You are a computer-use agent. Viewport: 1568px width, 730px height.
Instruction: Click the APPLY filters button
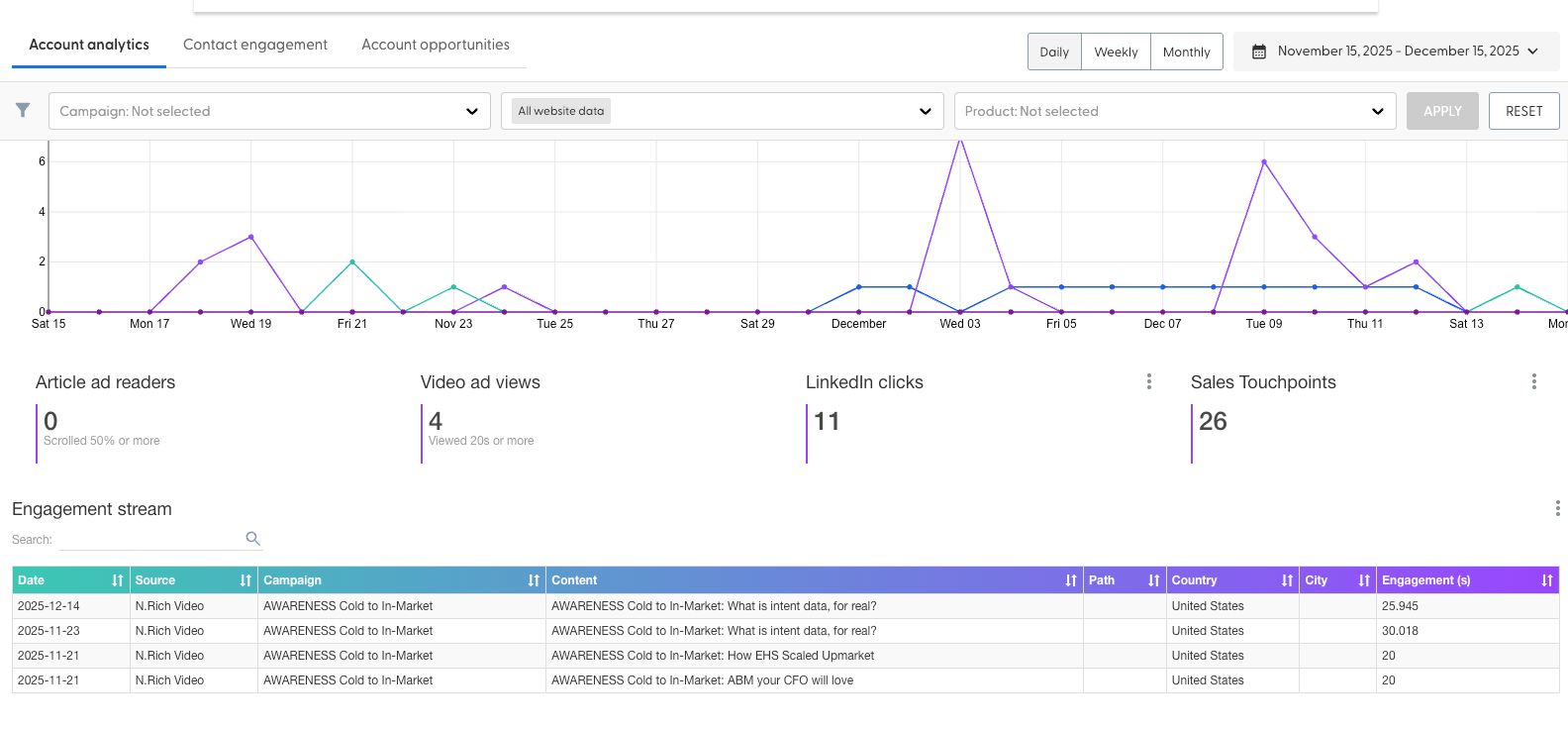tap(1442, 111)
